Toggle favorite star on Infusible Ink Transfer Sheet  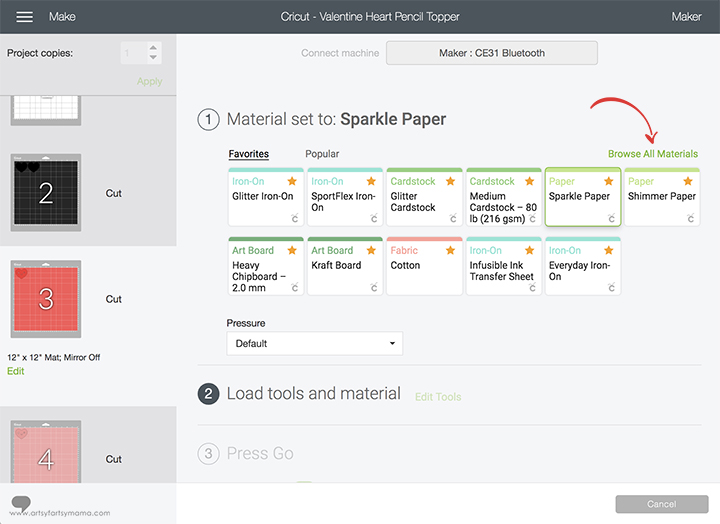coord(529,250)
